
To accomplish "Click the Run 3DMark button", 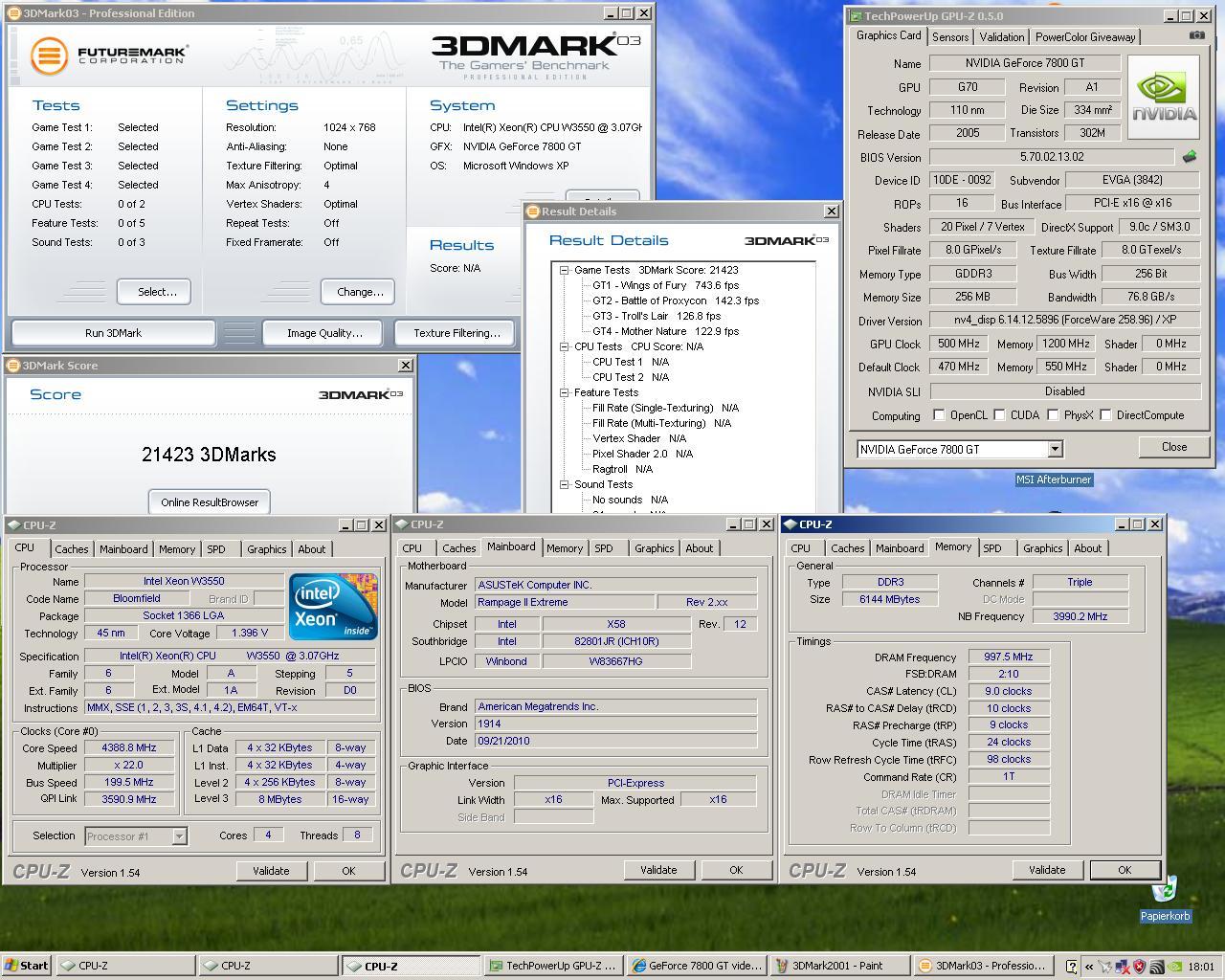I will [113, 333].
